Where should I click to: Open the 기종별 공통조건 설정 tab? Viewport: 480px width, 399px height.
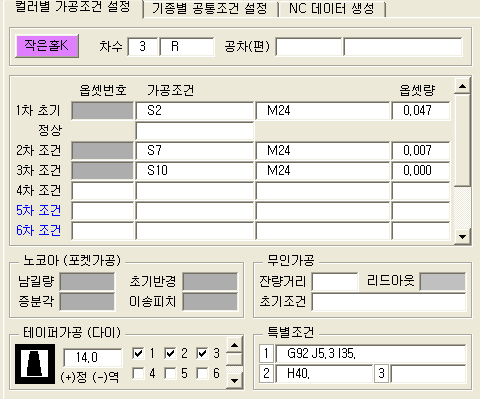(x=210, y=9)
